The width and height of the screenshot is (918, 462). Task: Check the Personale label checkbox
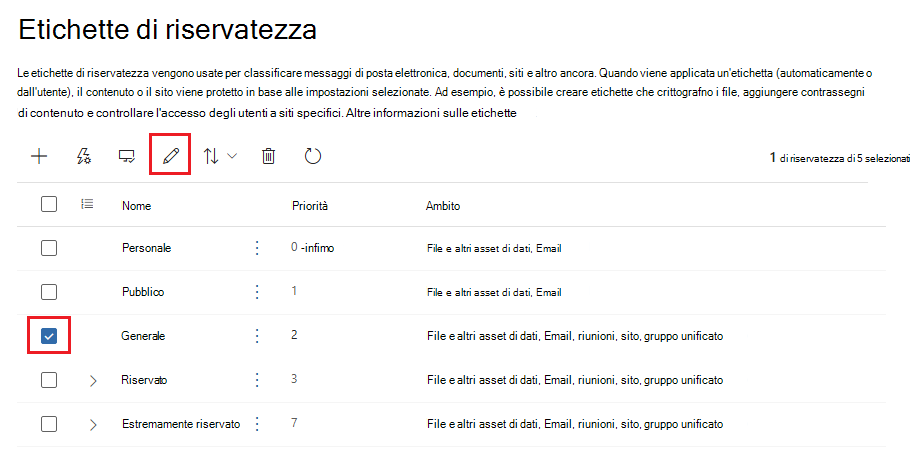[x=49, y=248]
